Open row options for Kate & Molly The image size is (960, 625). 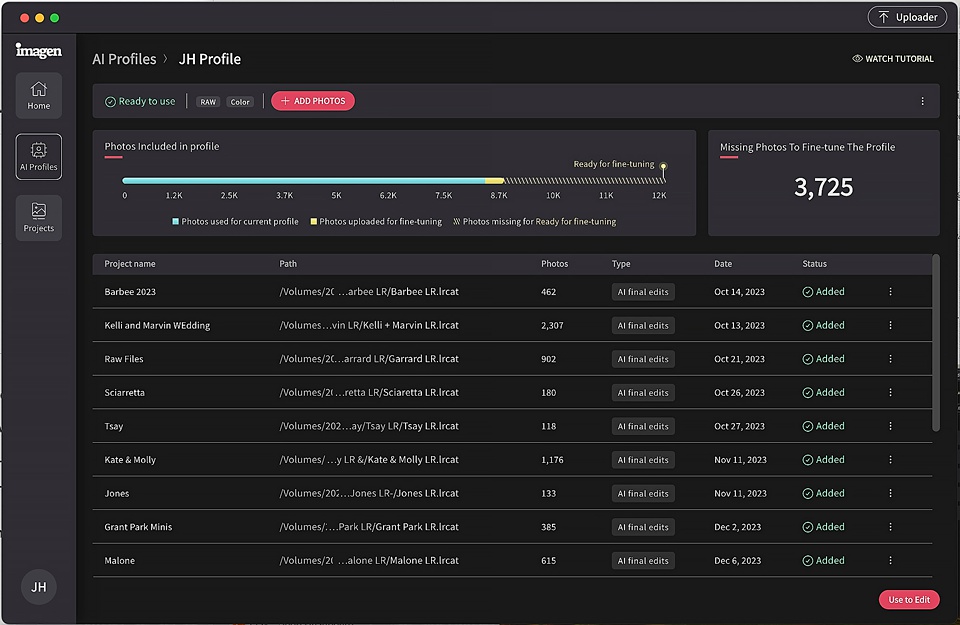890,459
